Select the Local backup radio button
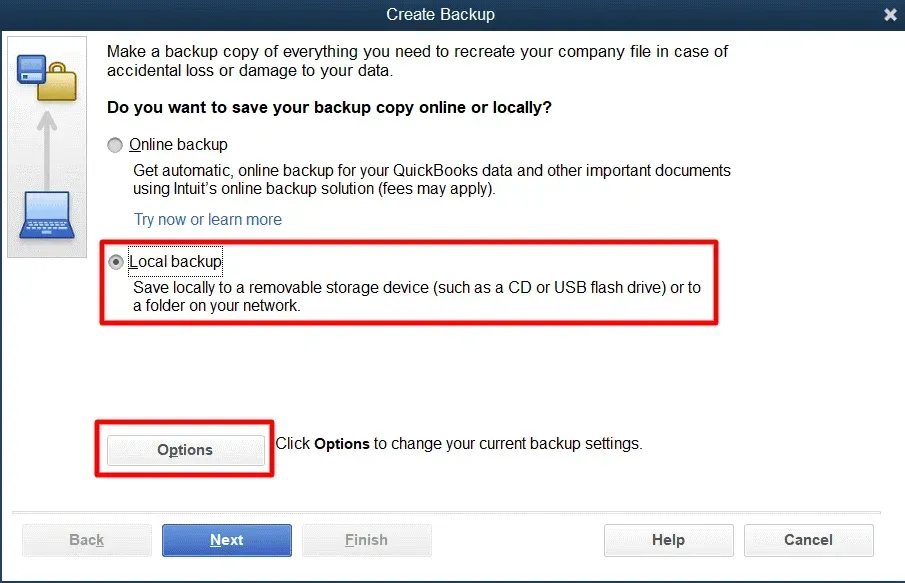Viewport: 905px width, 583px height. click(116, 262)
